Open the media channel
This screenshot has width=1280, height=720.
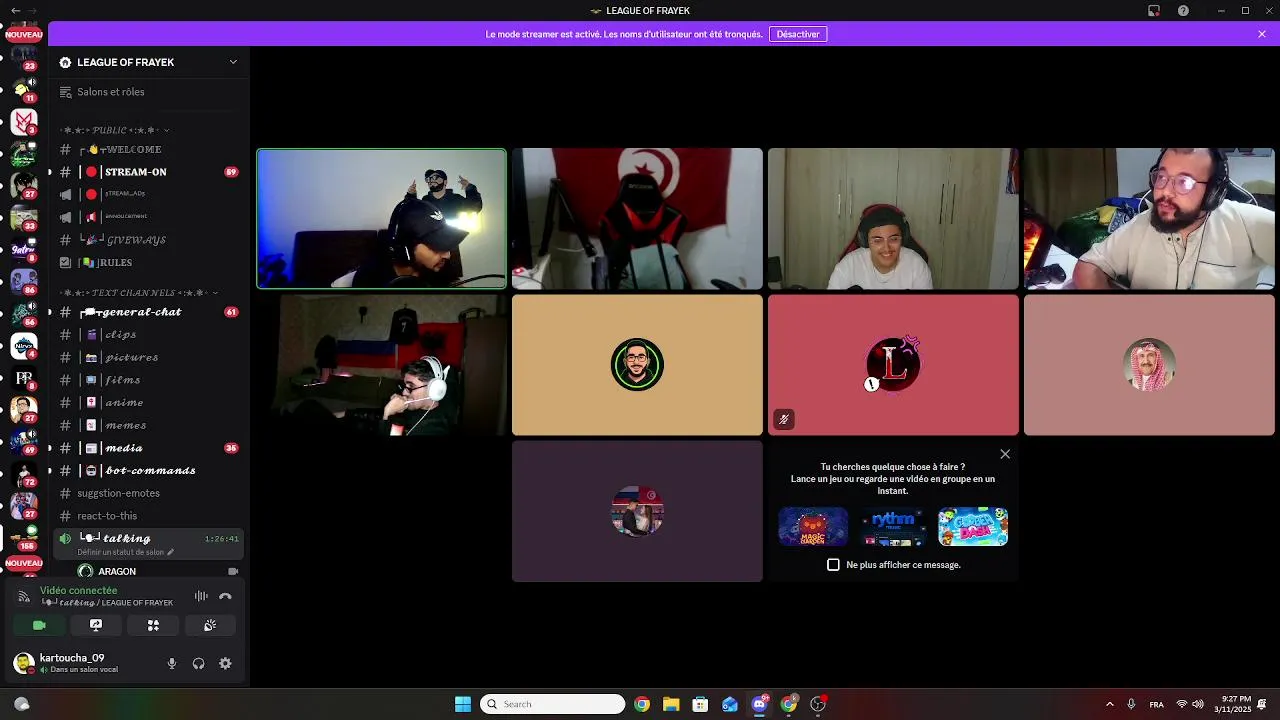(x=150, y=448)
